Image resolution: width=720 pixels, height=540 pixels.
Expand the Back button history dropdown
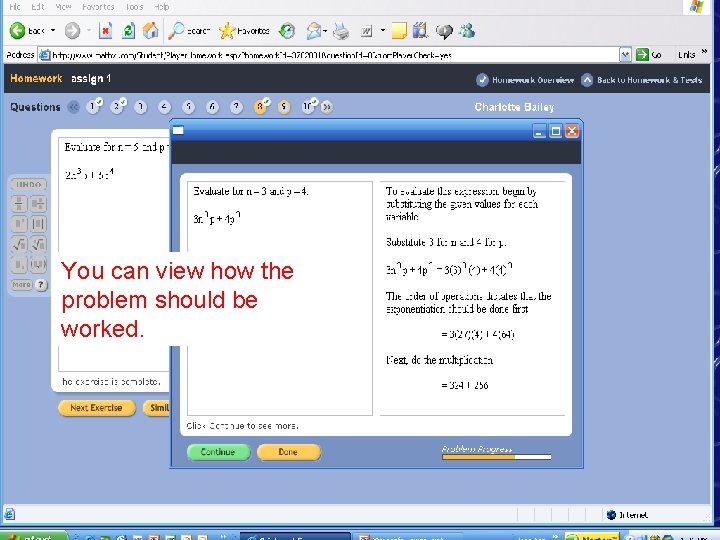[53, 31]
